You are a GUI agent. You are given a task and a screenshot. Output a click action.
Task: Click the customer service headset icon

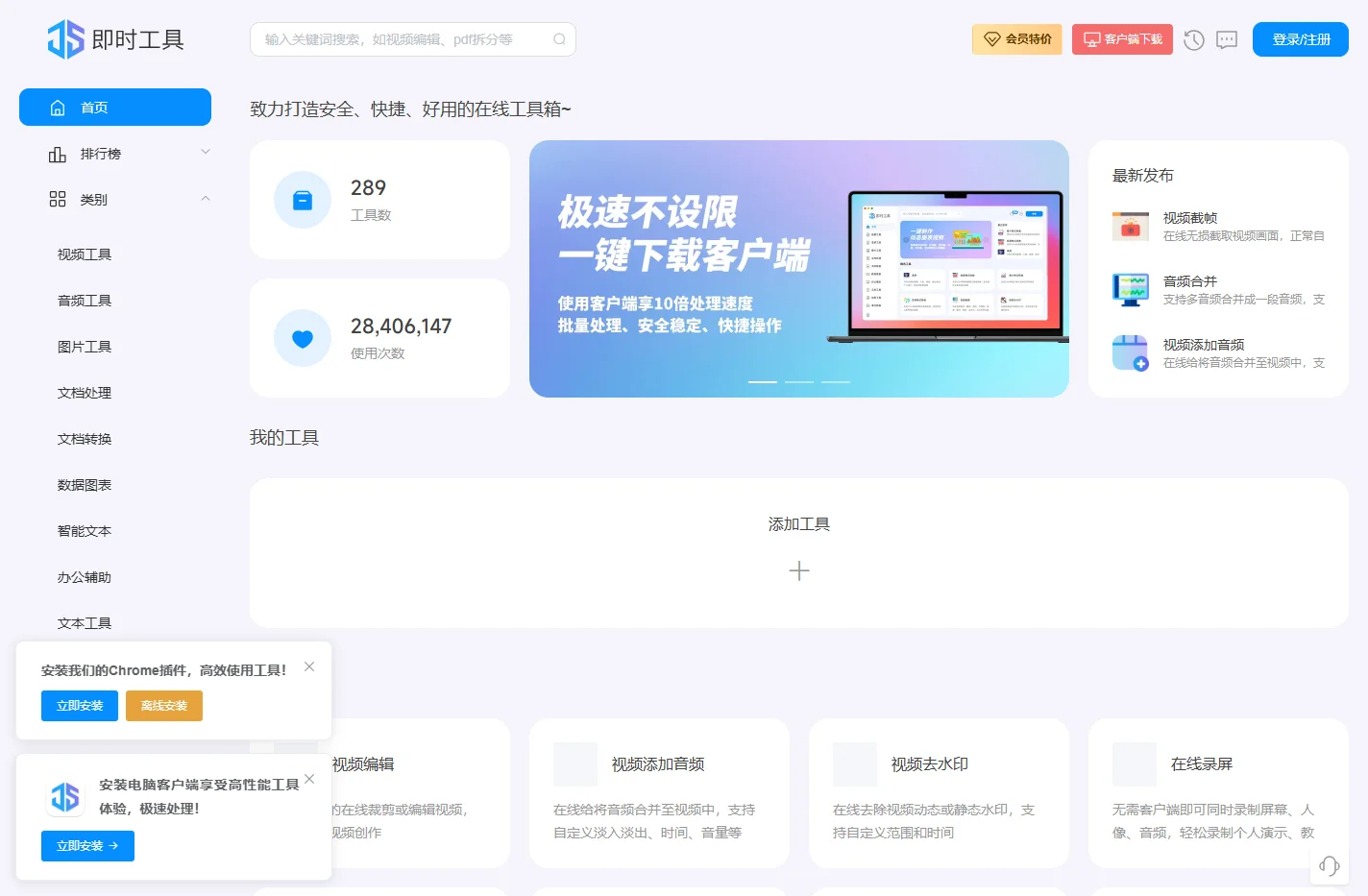coord(1330,866)
